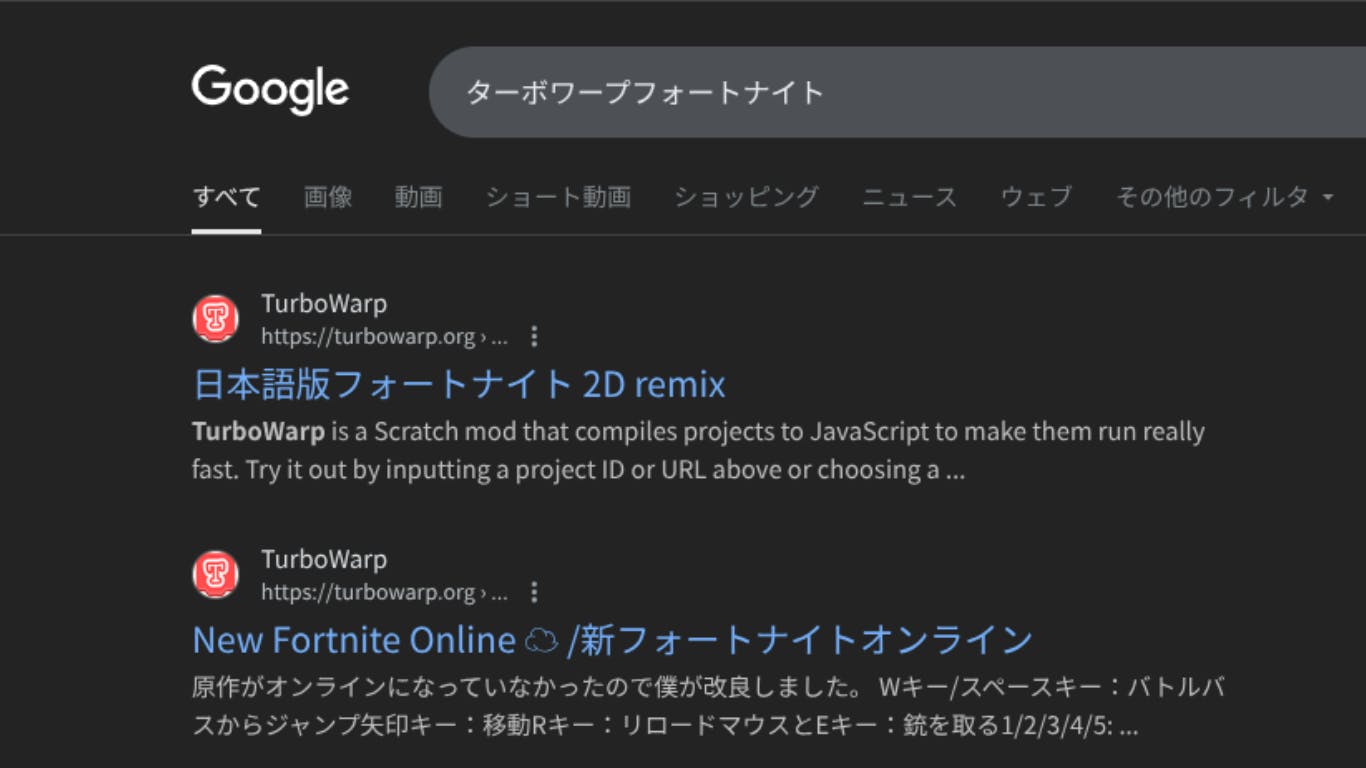This screenshot has width=1366, height=768.
Task: Open the New Fortnite Online result link
Action: pos(612,640)
